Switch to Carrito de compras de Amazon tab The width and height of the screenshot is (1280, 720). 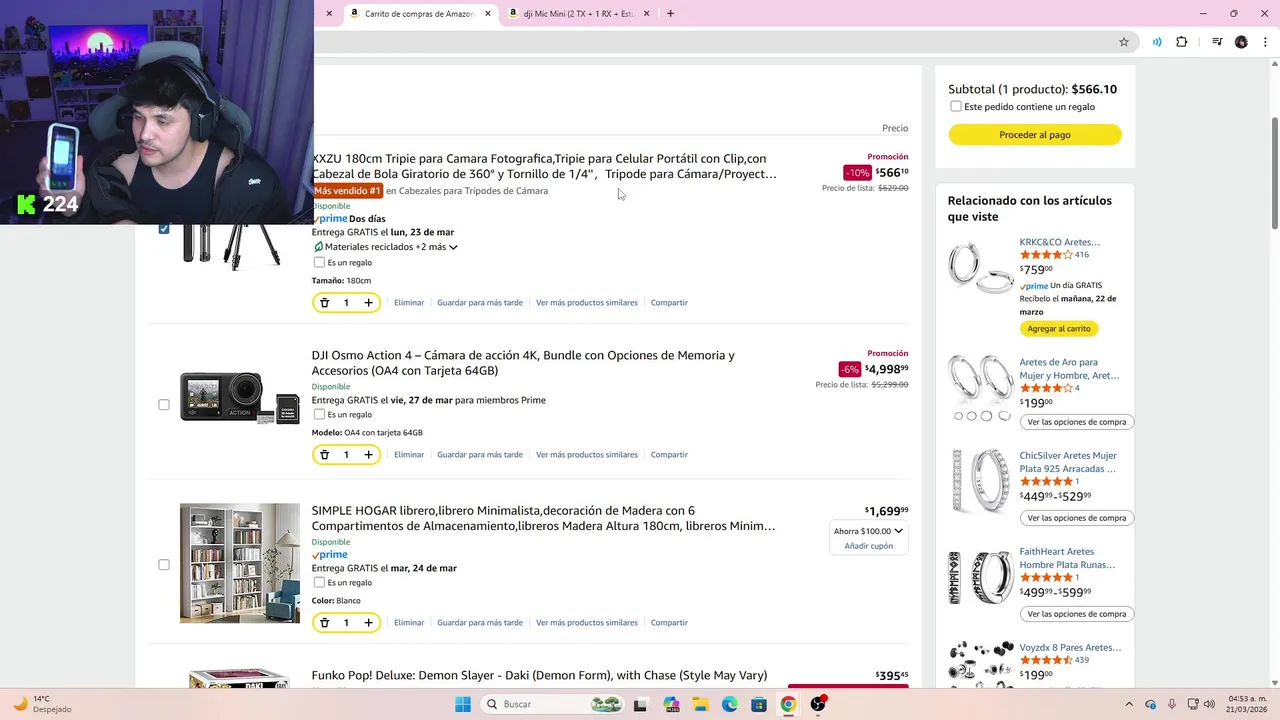tap(420, 14)
